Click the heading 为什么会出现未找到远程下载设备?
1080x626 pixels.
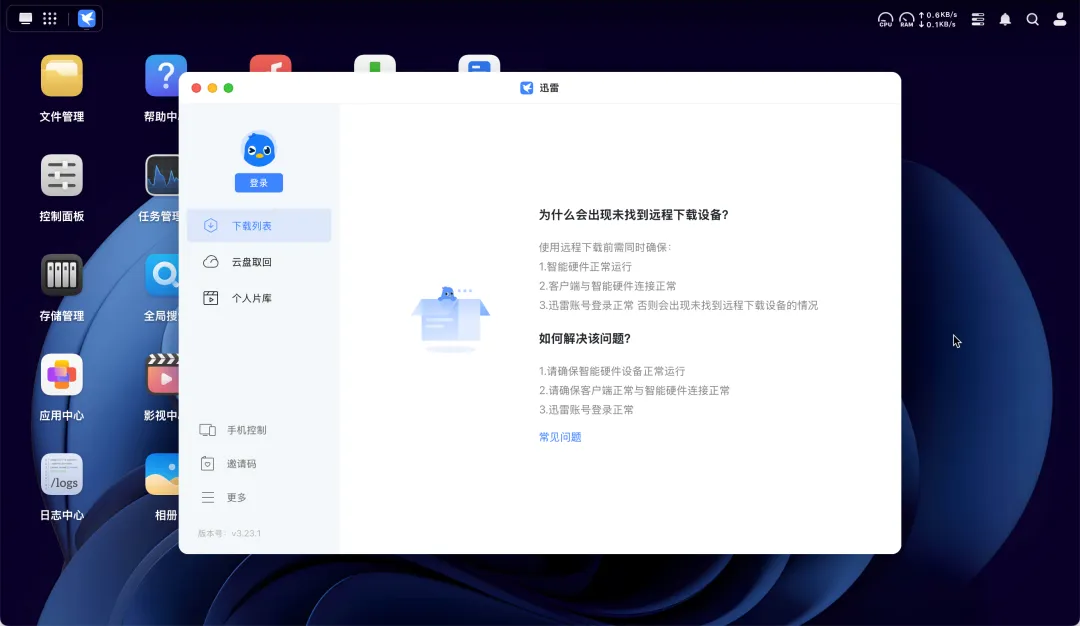click(x=634, y=215)
